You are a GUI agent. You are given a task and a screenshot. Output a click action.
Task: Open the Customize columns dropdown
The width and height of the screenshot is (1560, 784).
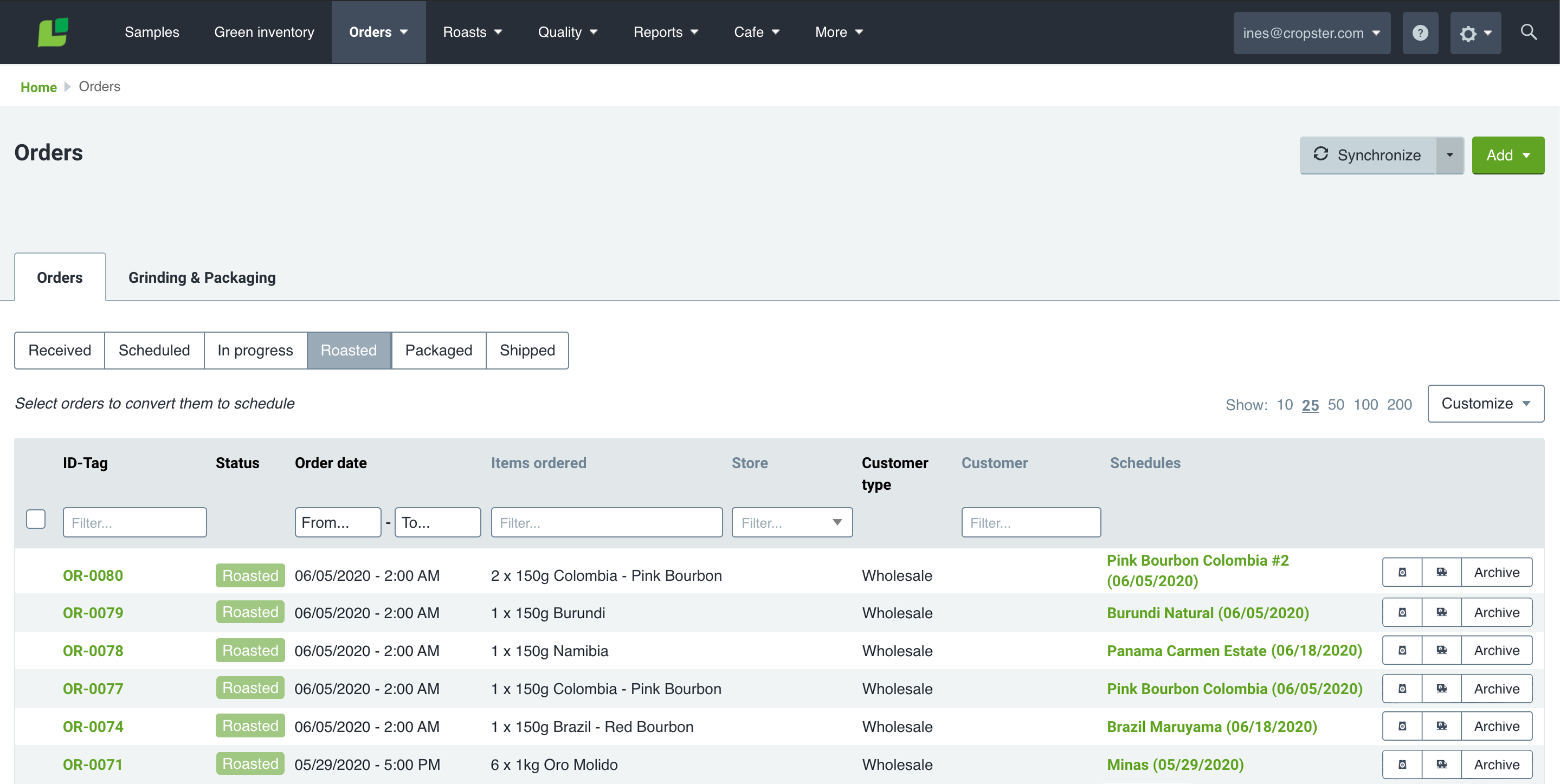coord(1486,403)
